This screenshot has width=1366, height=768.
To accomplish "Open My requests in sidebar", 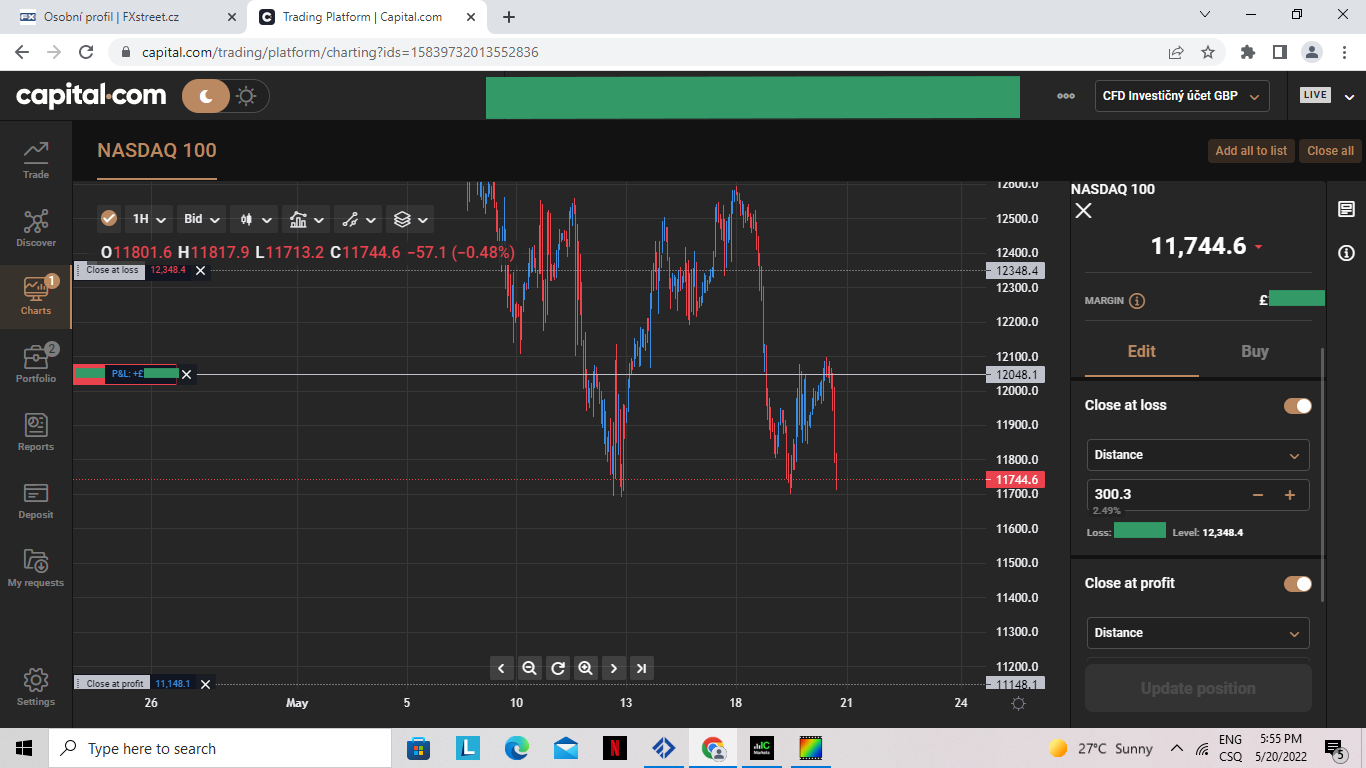I will tap(36, 569).
